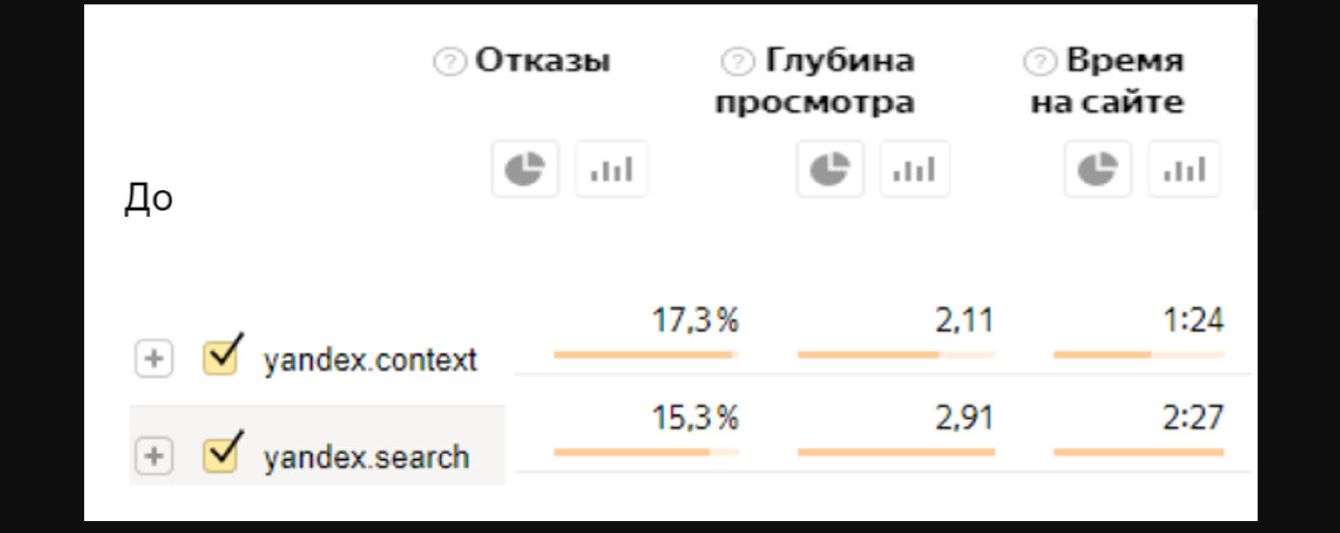
Task: Show bar chart for Время на сайте
Action: click(1184, 169)
